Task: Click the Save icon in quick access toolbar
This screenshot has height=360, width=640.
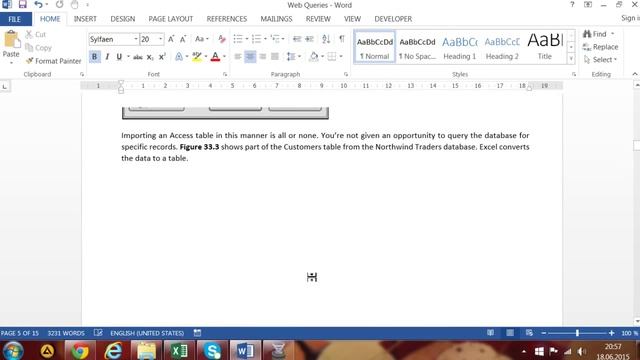Action: 22,5
